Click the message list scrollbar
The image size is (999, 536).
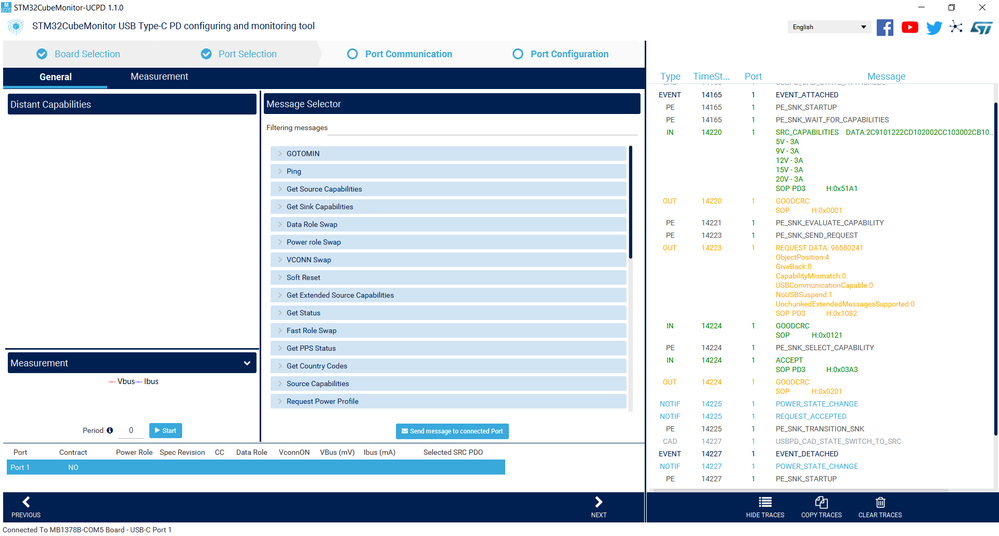pos(630,202)
